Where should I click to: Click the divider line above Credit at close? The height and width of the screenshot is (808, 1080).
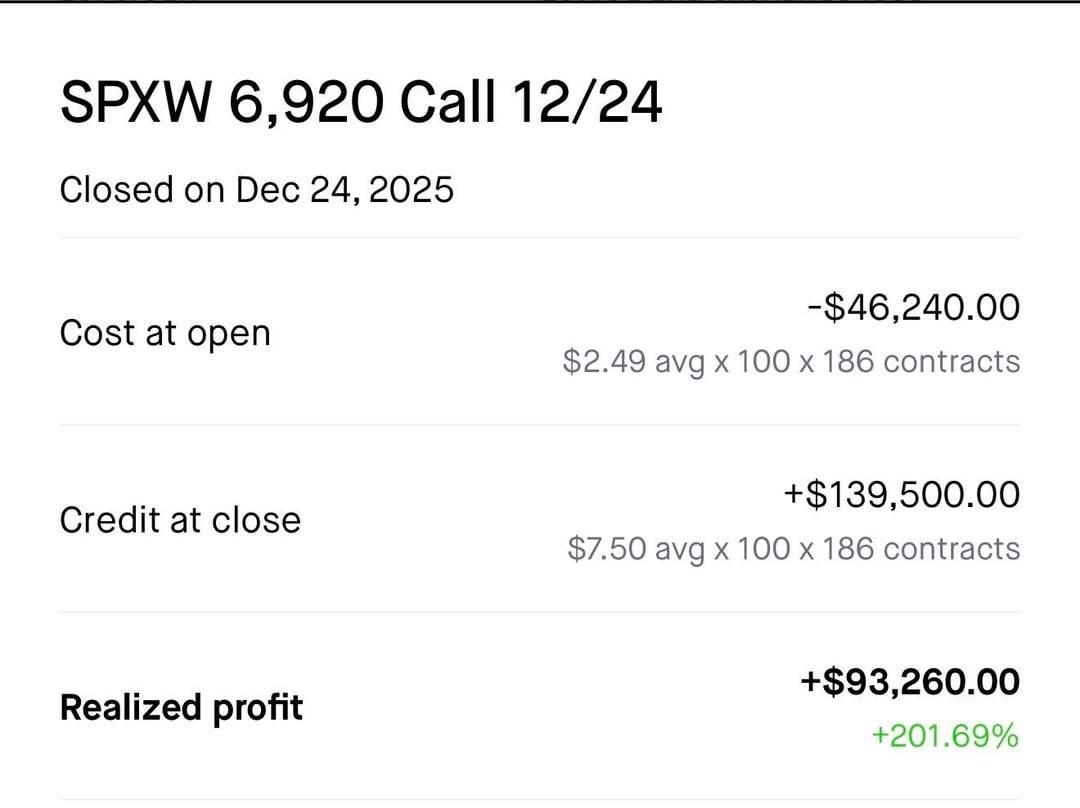pyautogui.click(x=540, y=425)
